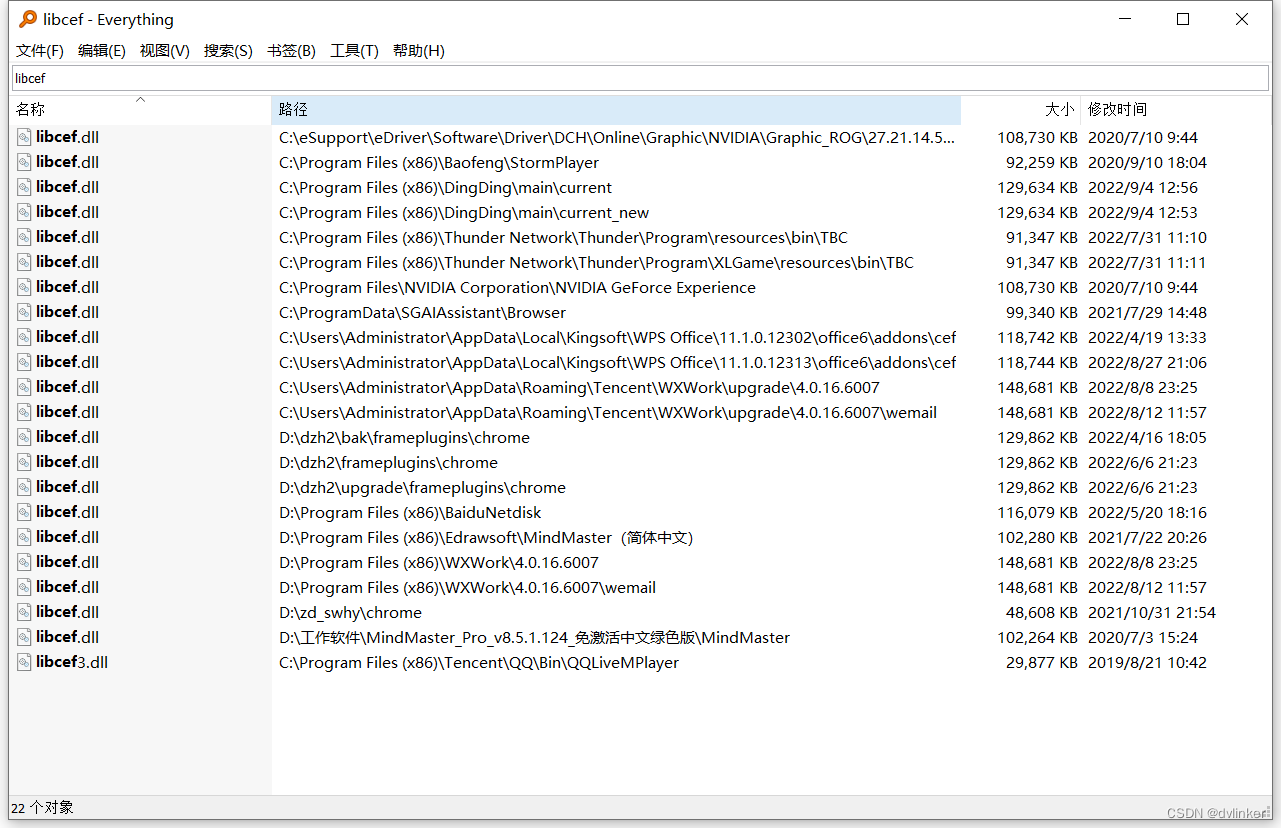Select the dll icon in the Thunder XLGame row
The width and height of the screenshot is (1281, 828).
coord(24,262)
